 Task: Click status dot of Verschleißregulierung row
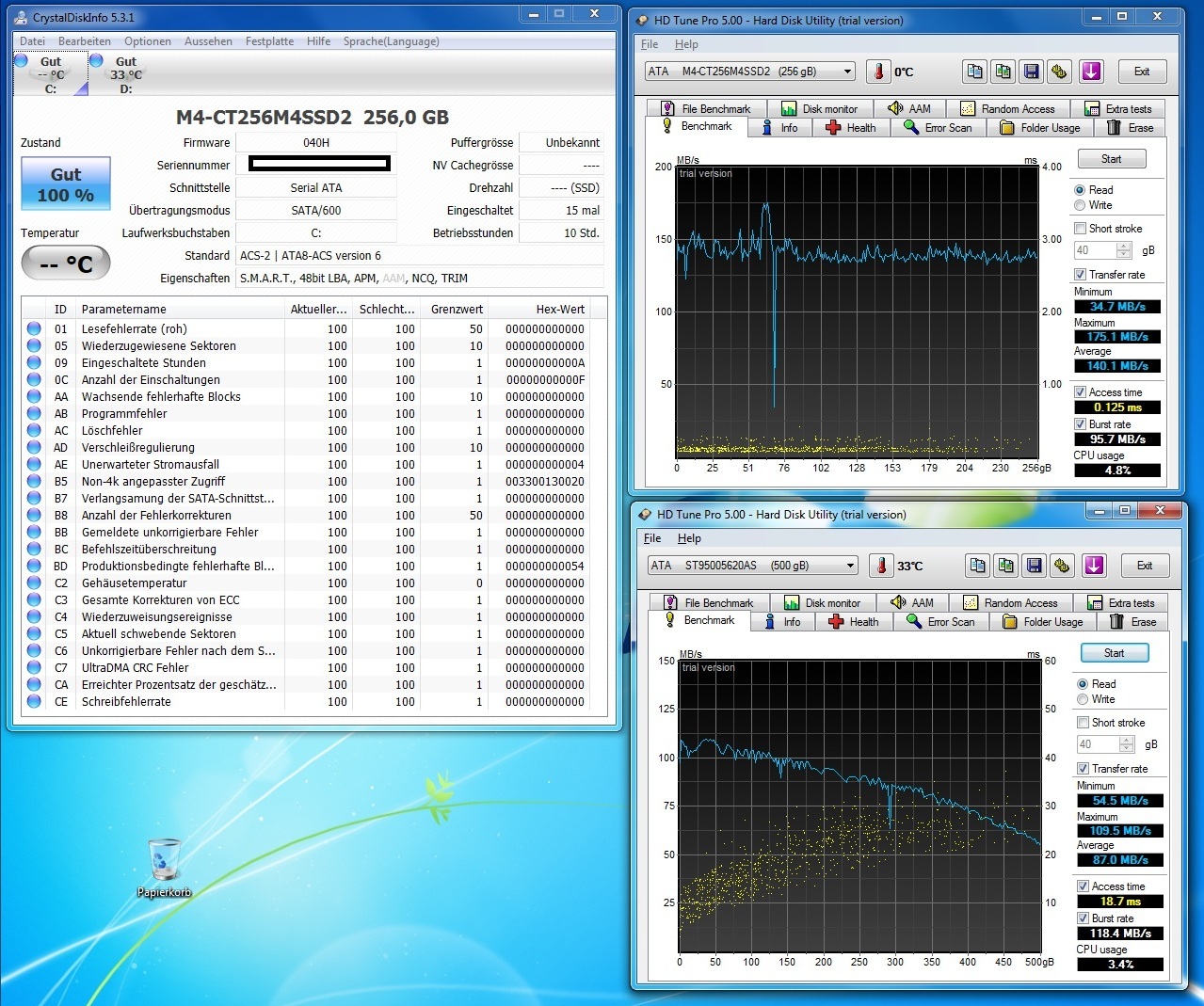(34, 447)
